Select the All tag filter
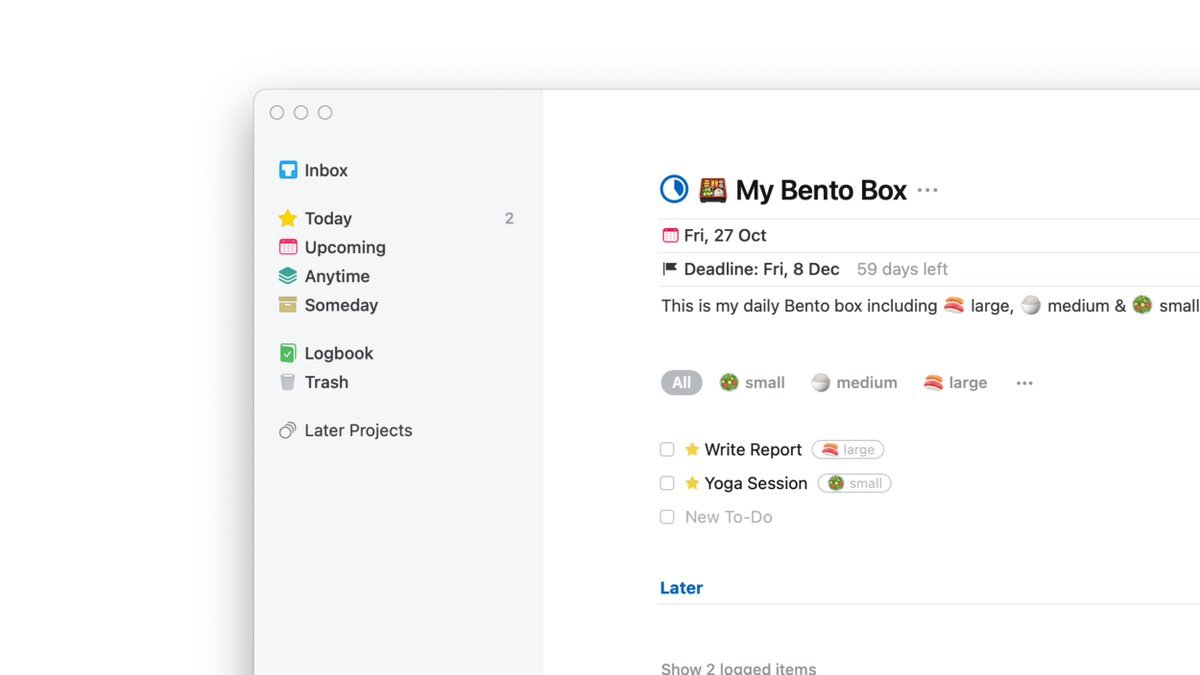The height and width of the screenshot is (675, 1200). pos(681,383)
